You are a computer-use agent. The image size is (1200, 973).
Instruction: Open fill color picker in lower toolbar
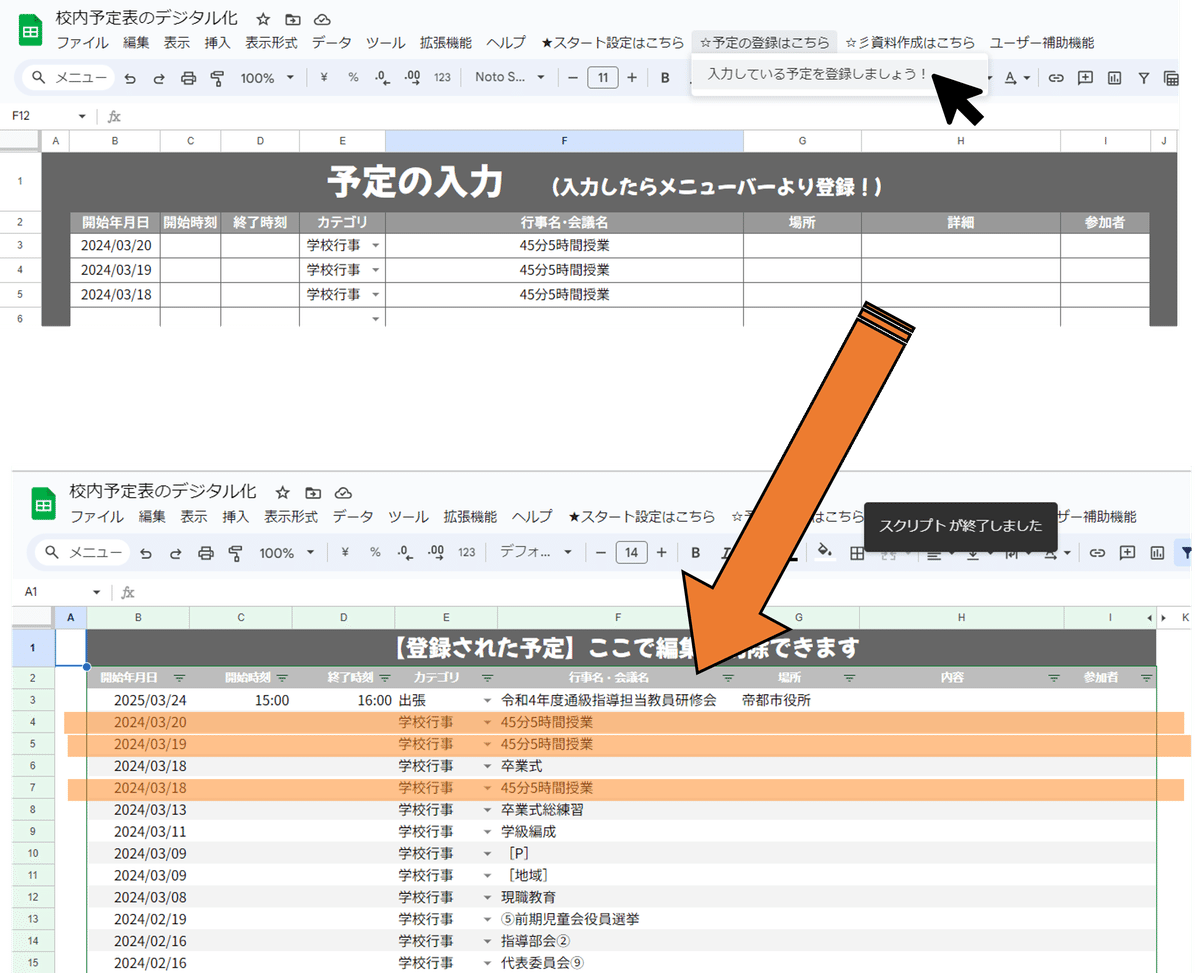[824, 551]
